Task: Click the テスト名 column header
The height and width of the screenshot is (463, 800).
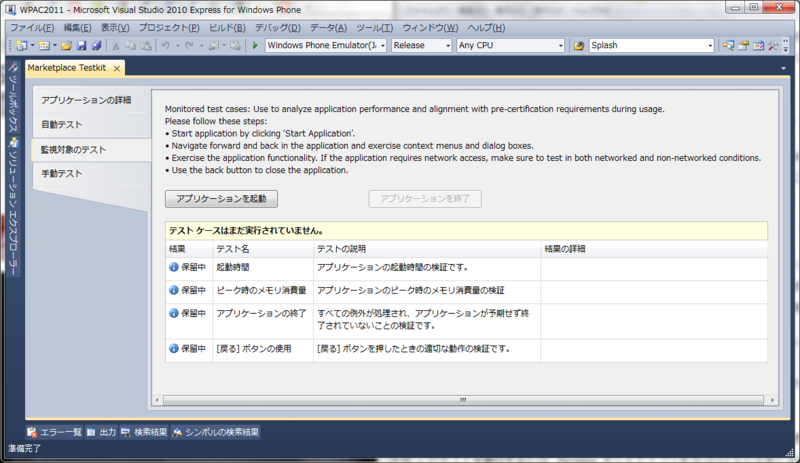Action: 263,249
